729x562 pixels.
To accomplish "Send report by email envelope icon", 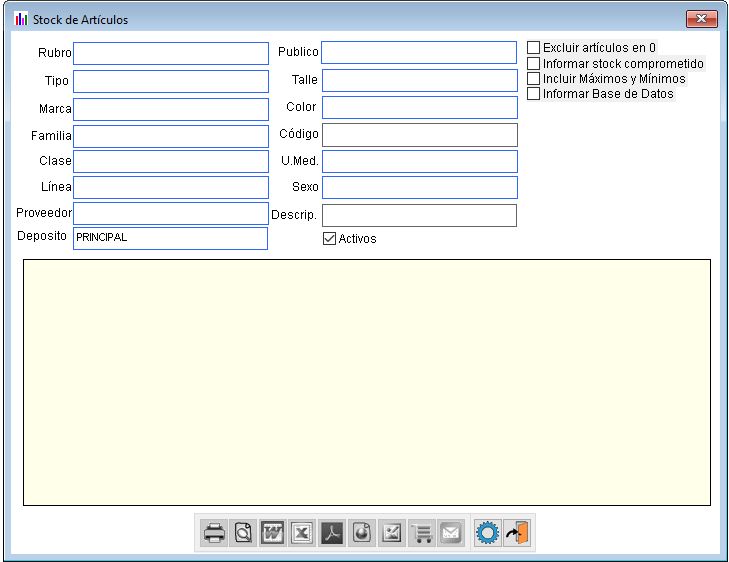I will 451,533.
